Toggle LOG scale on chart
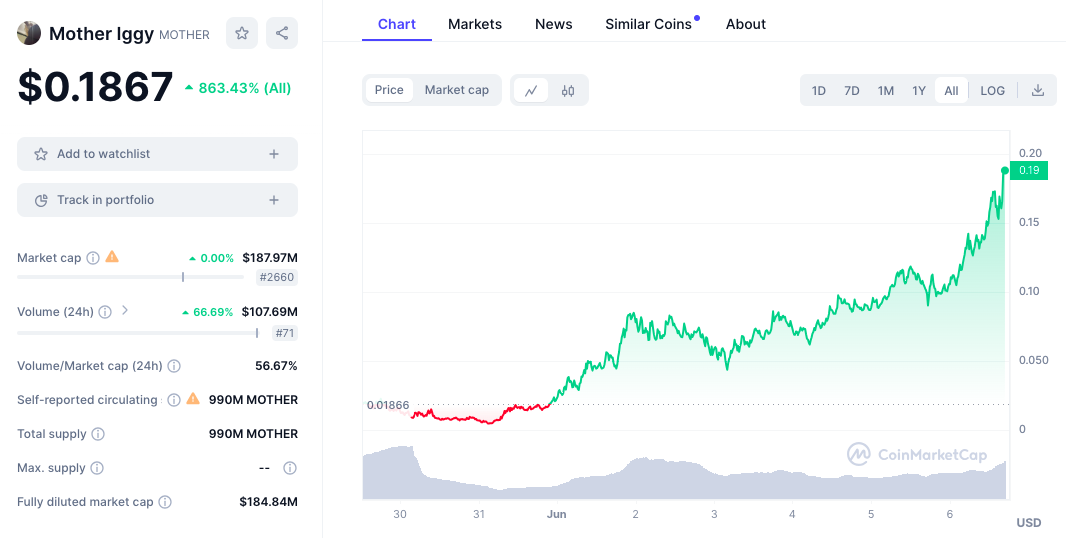Screen dimensions: 1066x538 (993, 90)
